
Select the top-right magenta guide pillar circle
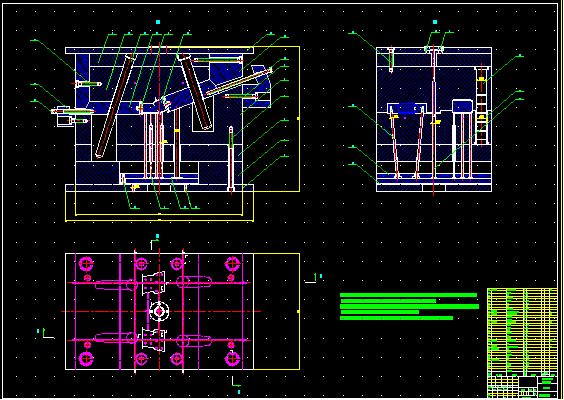232,264
